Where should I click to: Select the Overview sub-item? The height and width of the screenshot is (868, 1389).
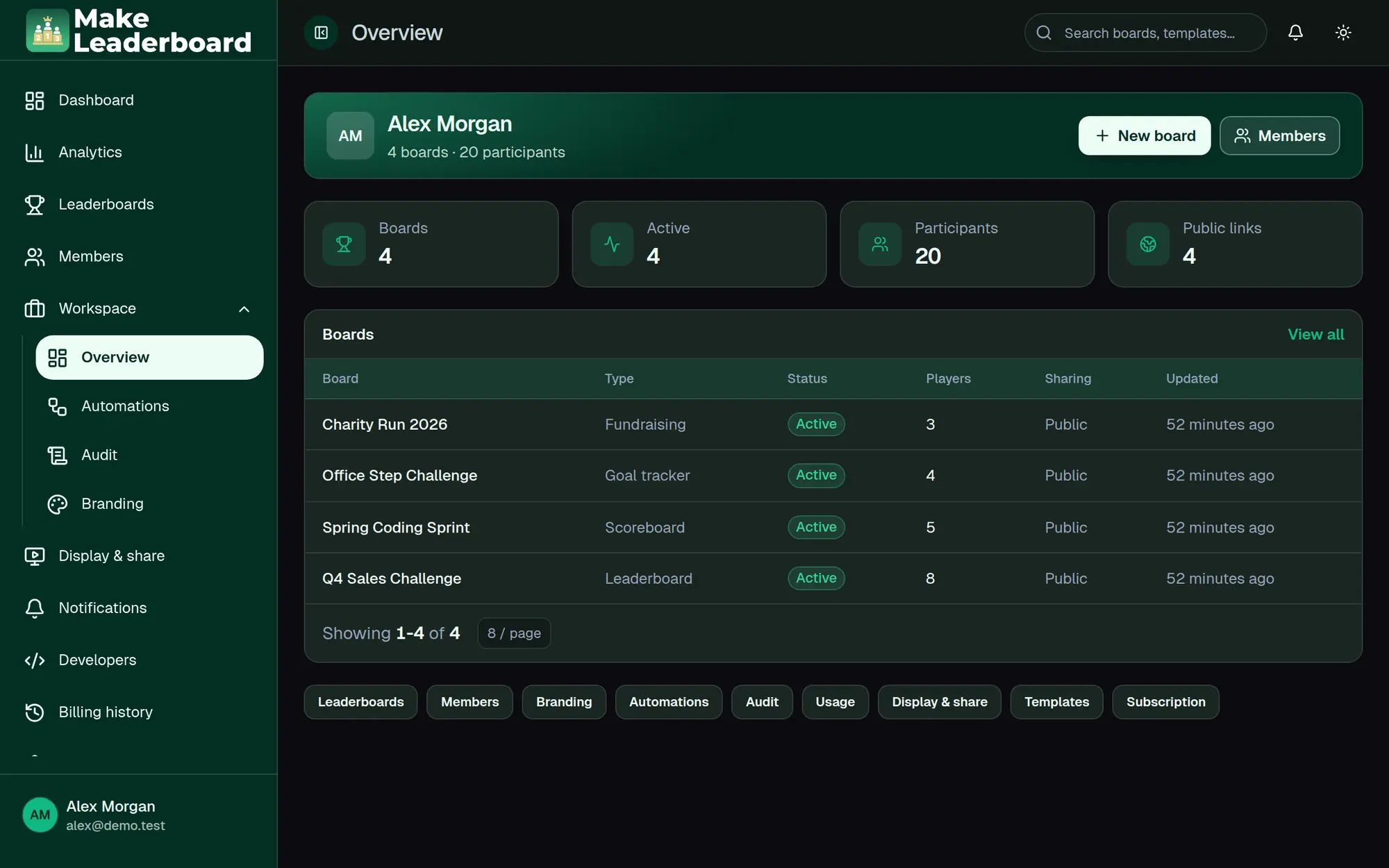pos(149,357)
